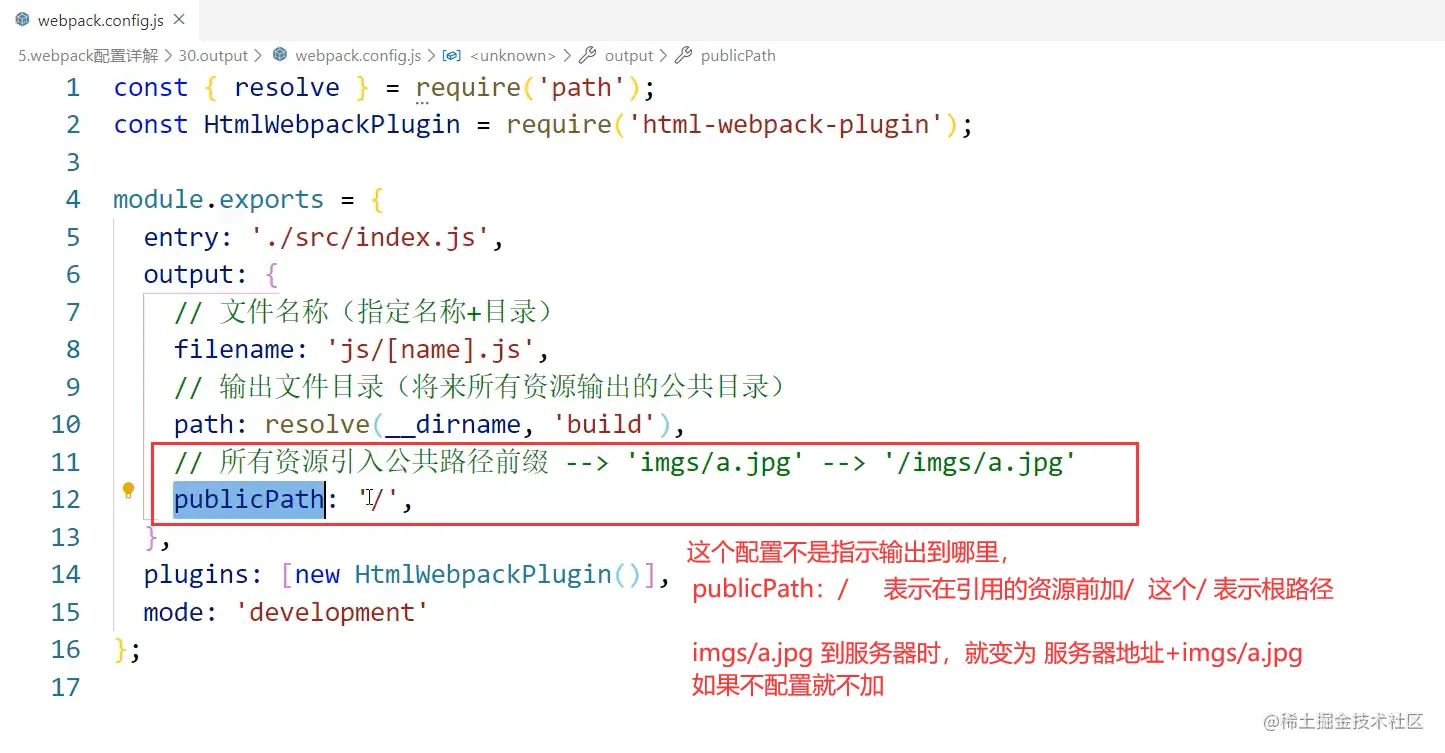Close the webpack.config.js tab
Screen dimensions: 1445x753
(179, 20)
